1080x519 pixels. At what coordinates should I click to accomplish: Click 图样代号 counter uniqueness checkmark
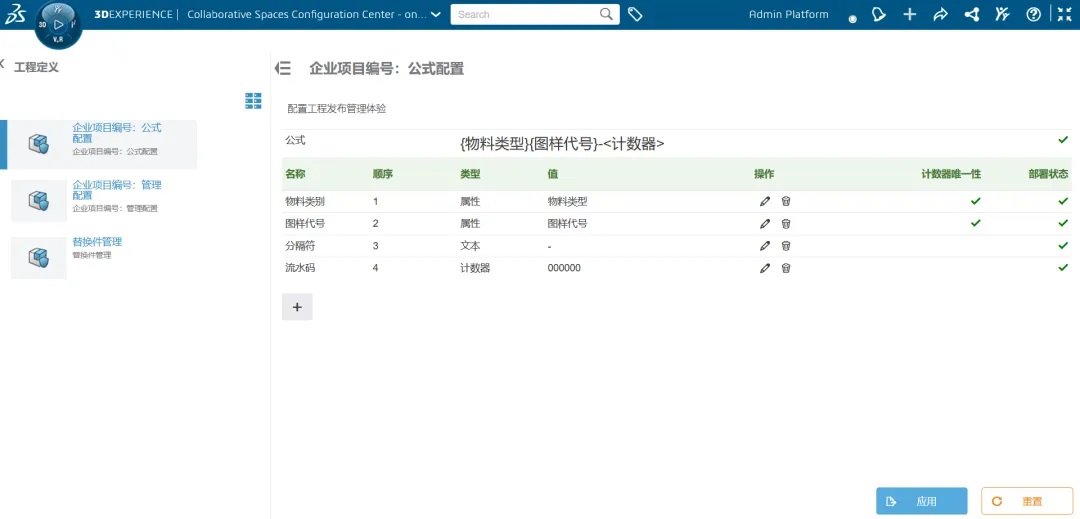tap(976, 224)
